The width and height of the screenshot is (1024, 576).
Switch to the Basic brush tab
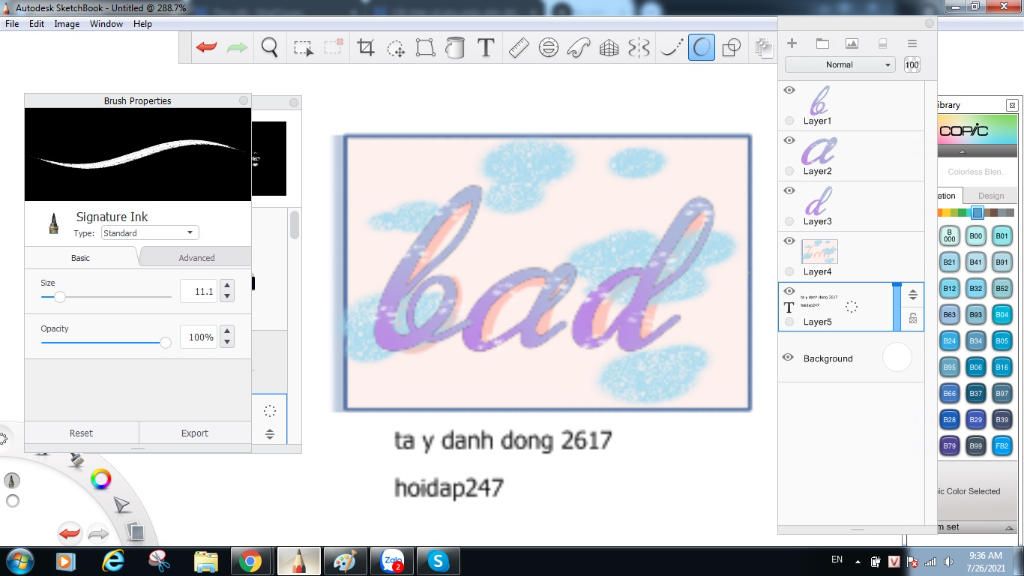tap(80, 257)
